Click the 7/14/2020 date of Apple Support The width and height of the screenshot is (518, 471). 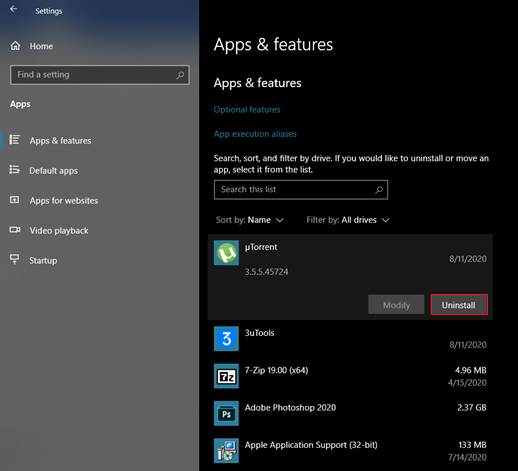tap(467, 457)
